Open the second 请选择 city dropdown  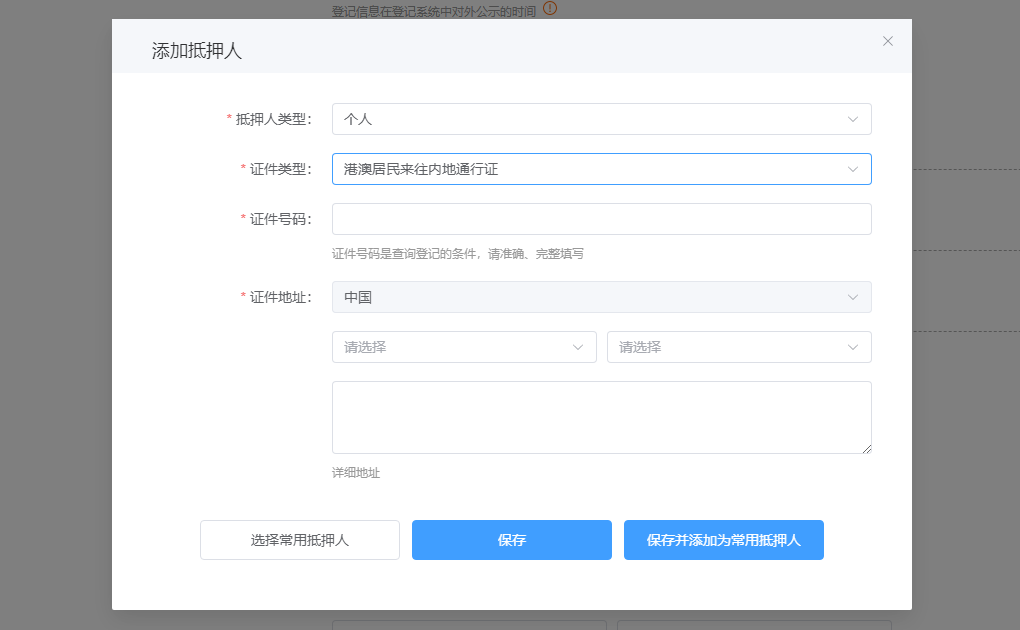(739, 348)
